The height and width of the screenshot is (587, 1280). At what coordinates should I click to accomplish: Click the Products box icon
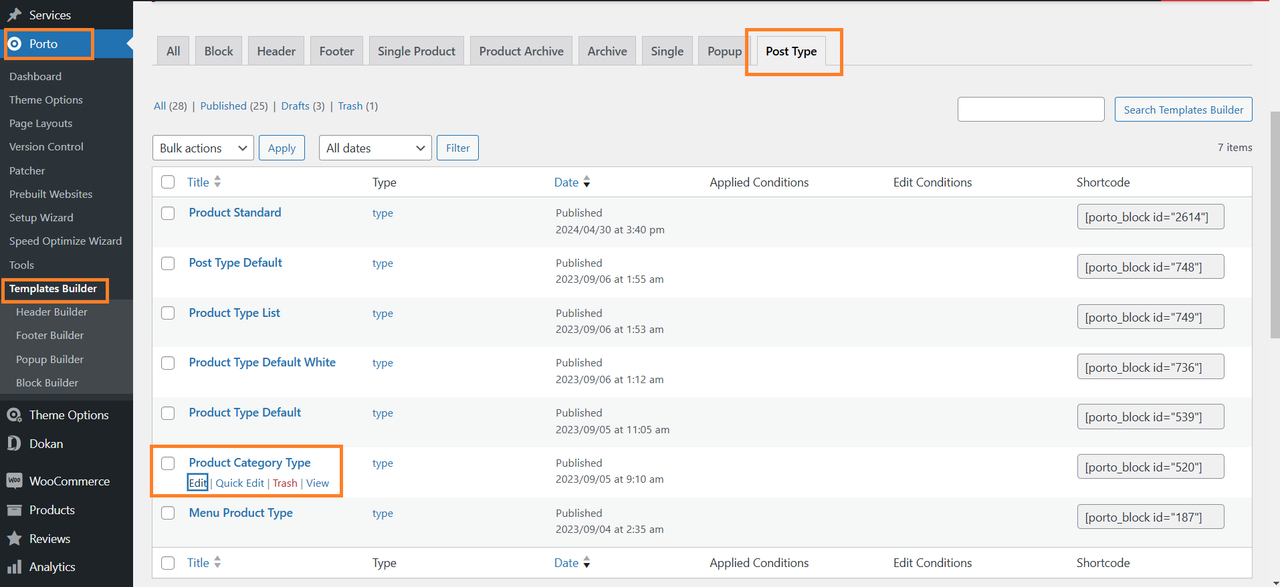click(x=14, y=510)
